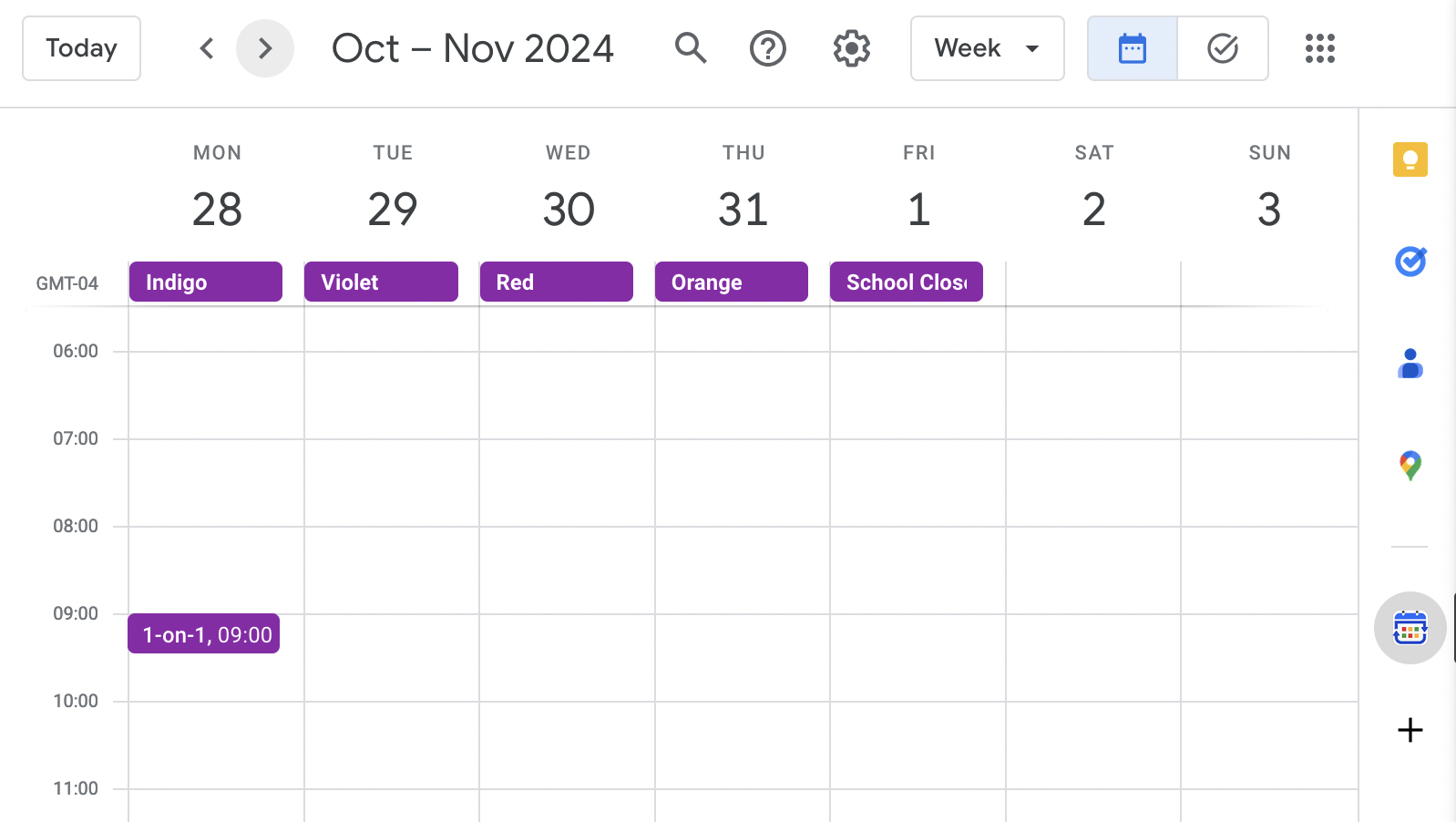Open Google Maps in side panel
The width and height of the screenshot is (1456, 822).
pos(1410,466)
